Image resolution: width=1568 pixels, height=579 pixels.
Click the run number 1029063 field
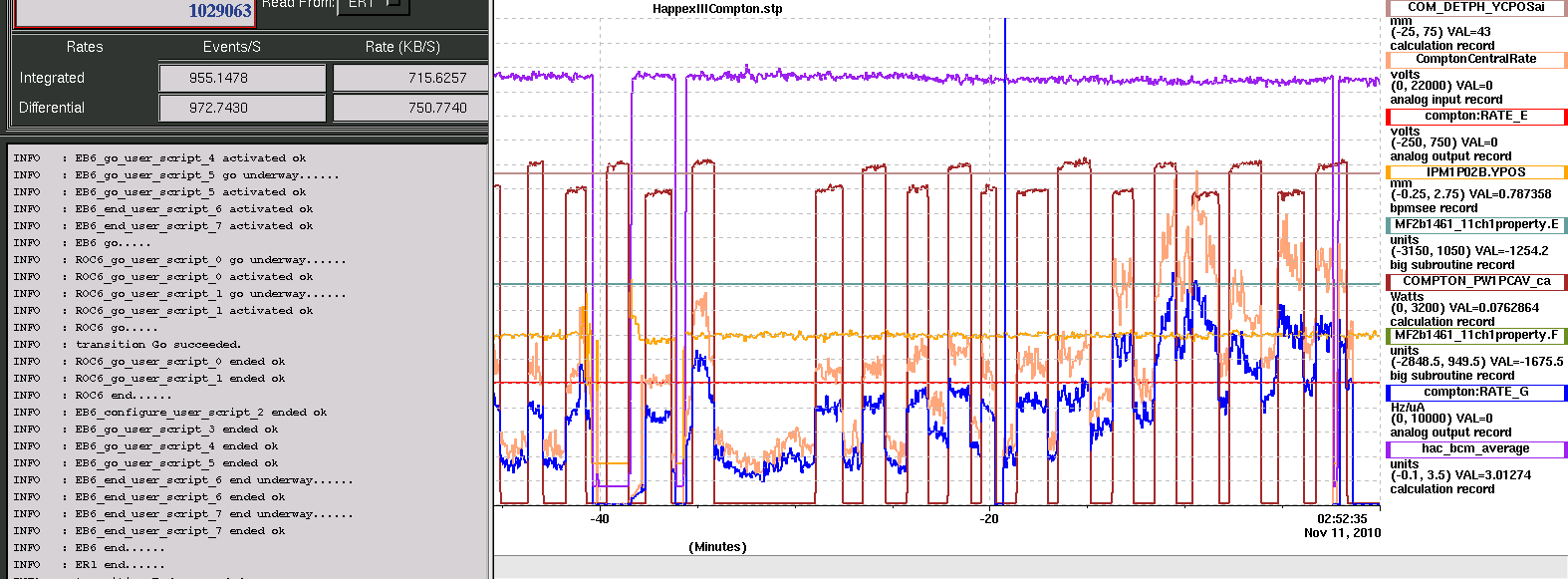click(135, 12)
